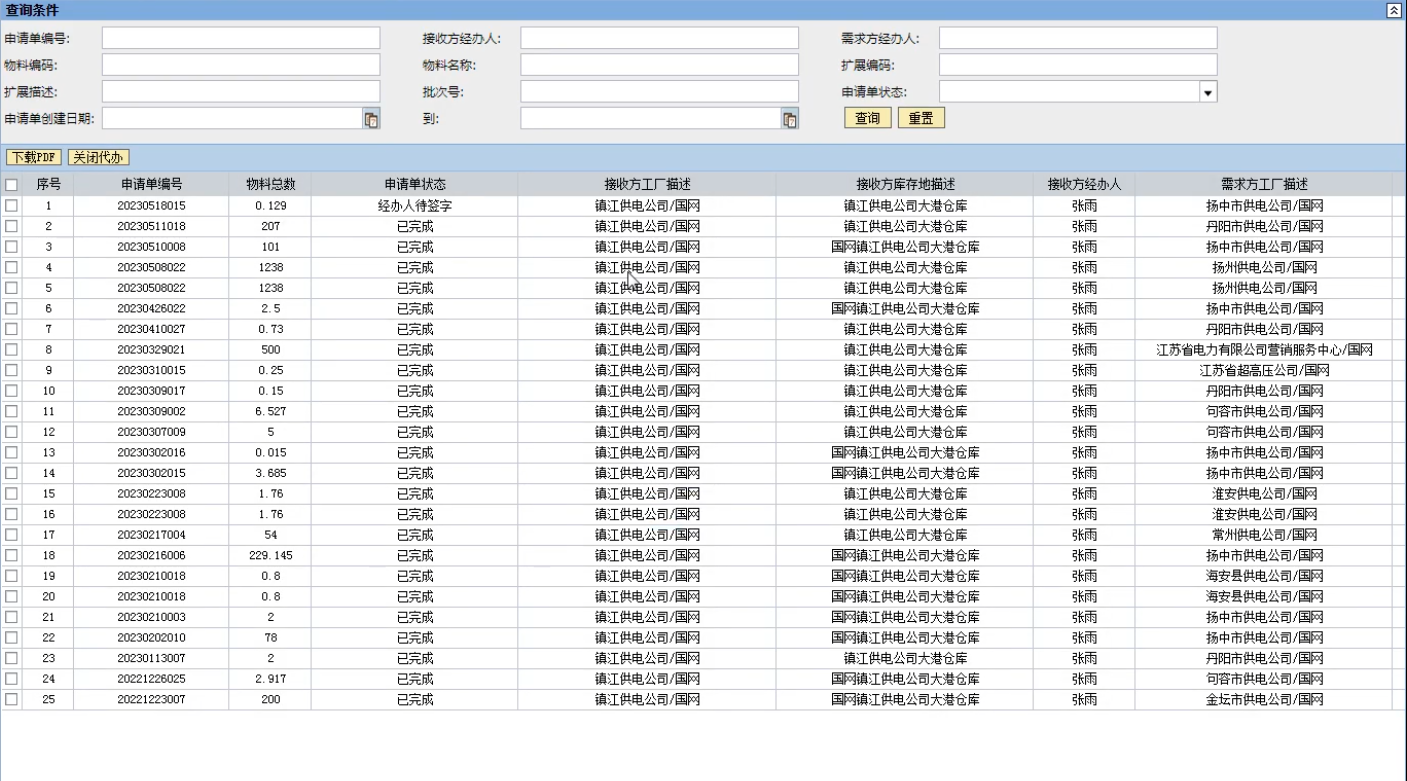Image resolution: width=1407 pixels, height=781 pixels.
Task: Click the 查询 button
Action: tap(867, 118)
